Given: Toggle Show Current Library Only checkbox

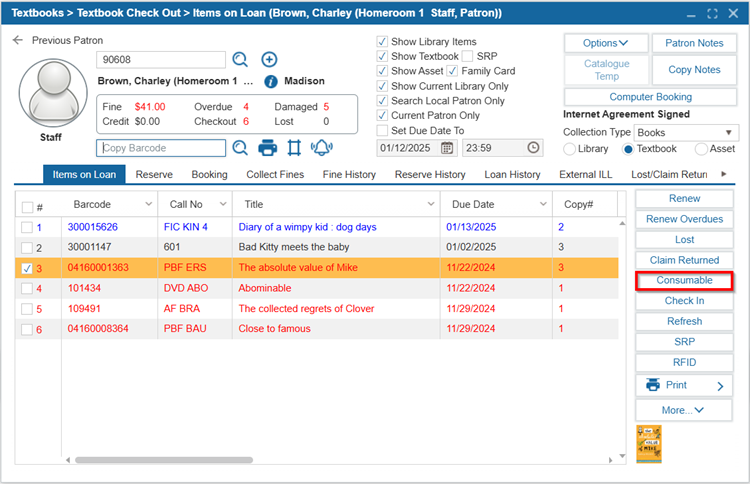Looking at the screenshot, I should [x=382, y=86].
